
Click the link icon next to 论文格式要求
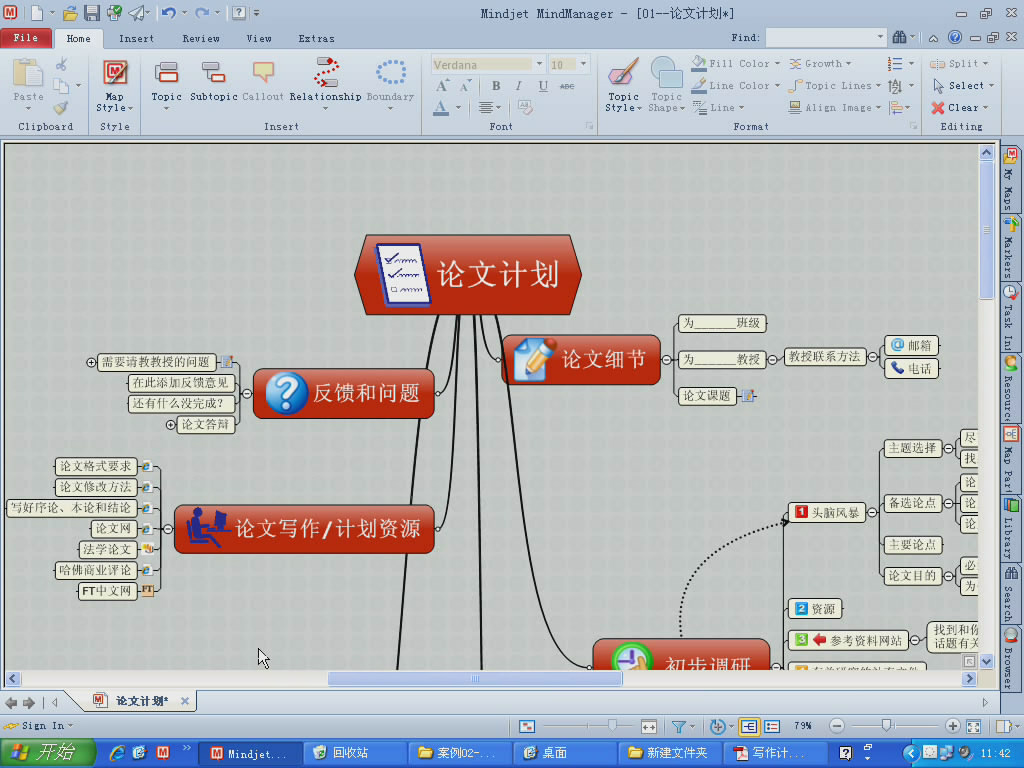147,466
